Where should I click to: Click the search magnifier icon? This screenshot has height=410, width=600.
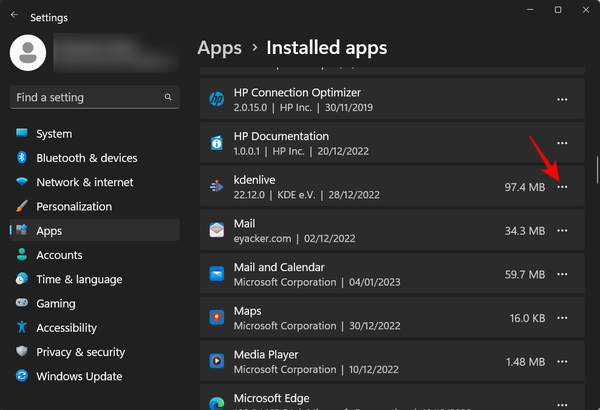coord(168,97)
